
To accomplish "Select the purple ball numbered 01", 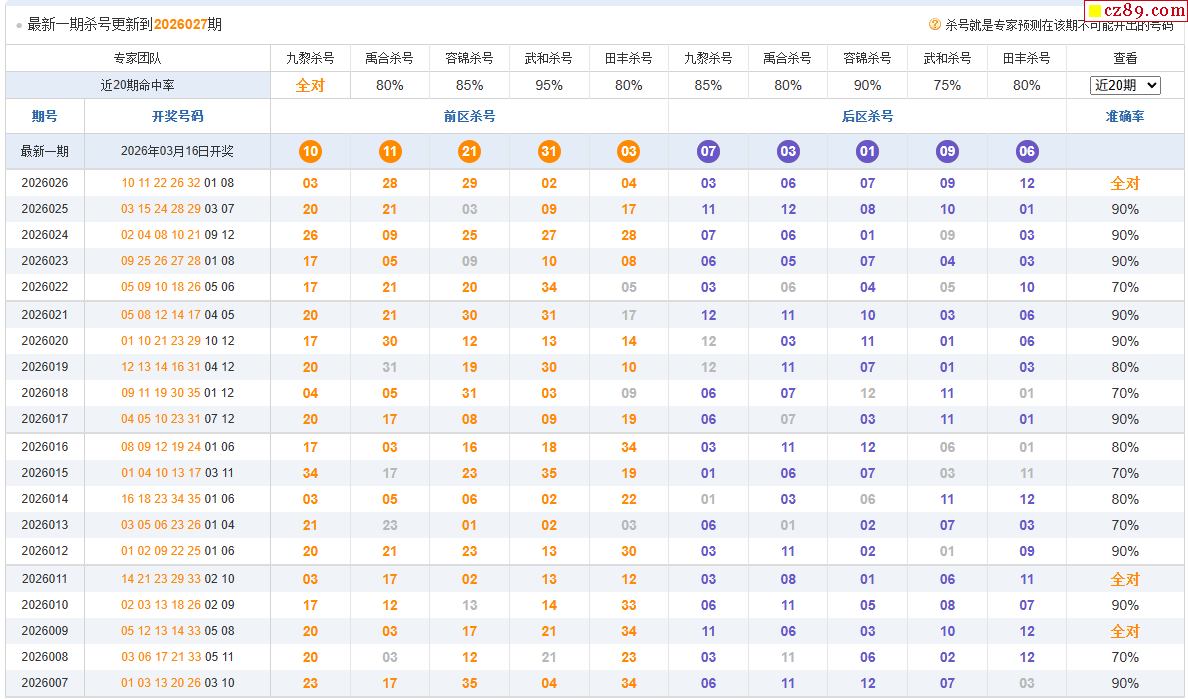I will tap(867, 152).
